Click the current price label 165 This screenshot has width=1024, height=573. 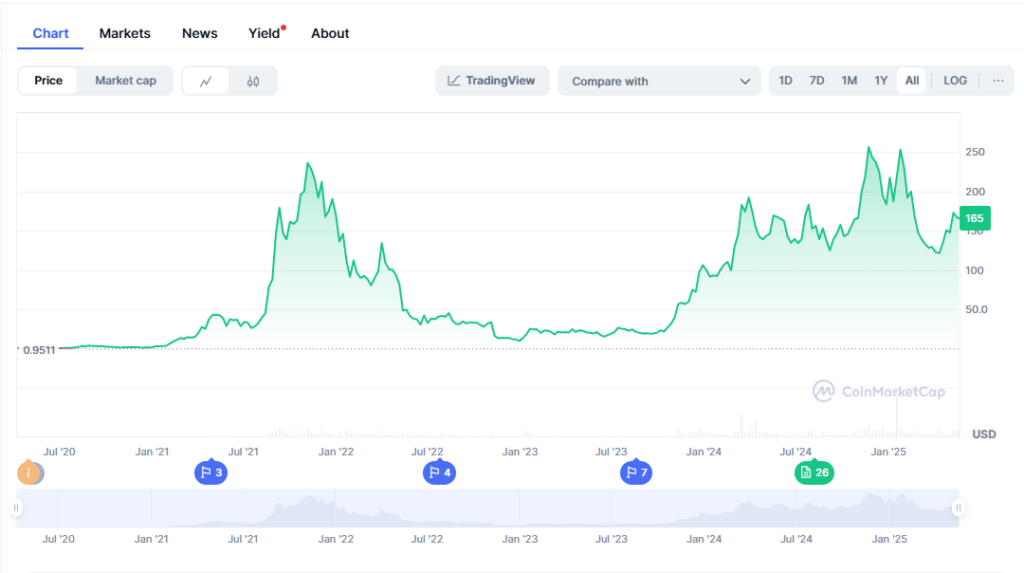(x=975, y=218)
